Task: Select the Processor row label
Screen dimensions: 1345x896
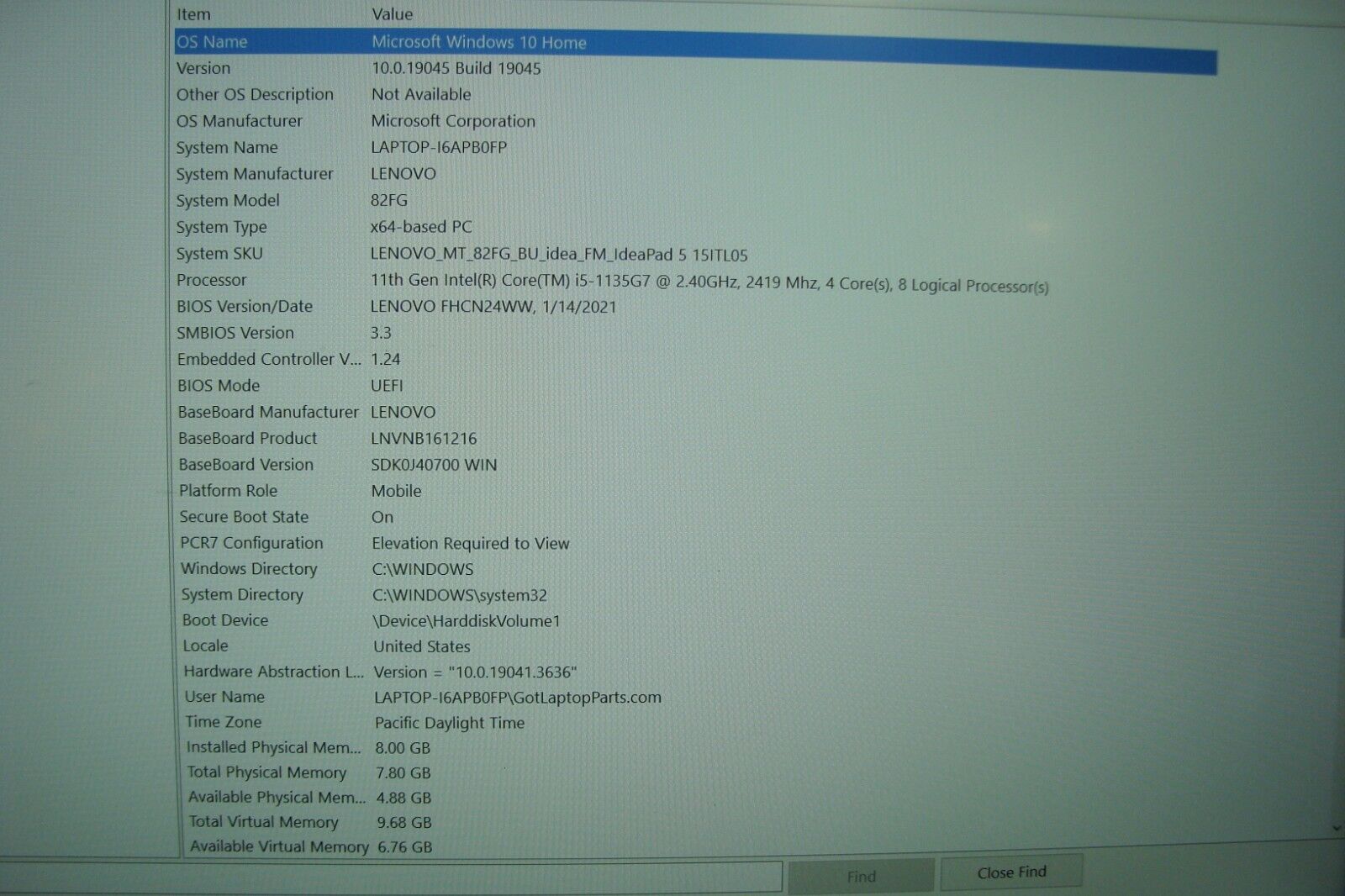Action: pos(211,280)
